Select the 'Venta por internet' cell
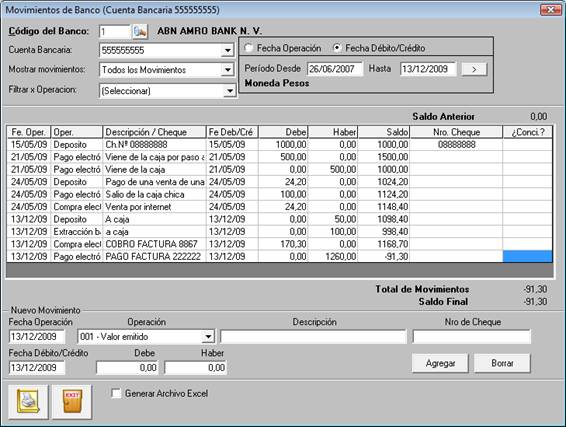 coord(154,207)
